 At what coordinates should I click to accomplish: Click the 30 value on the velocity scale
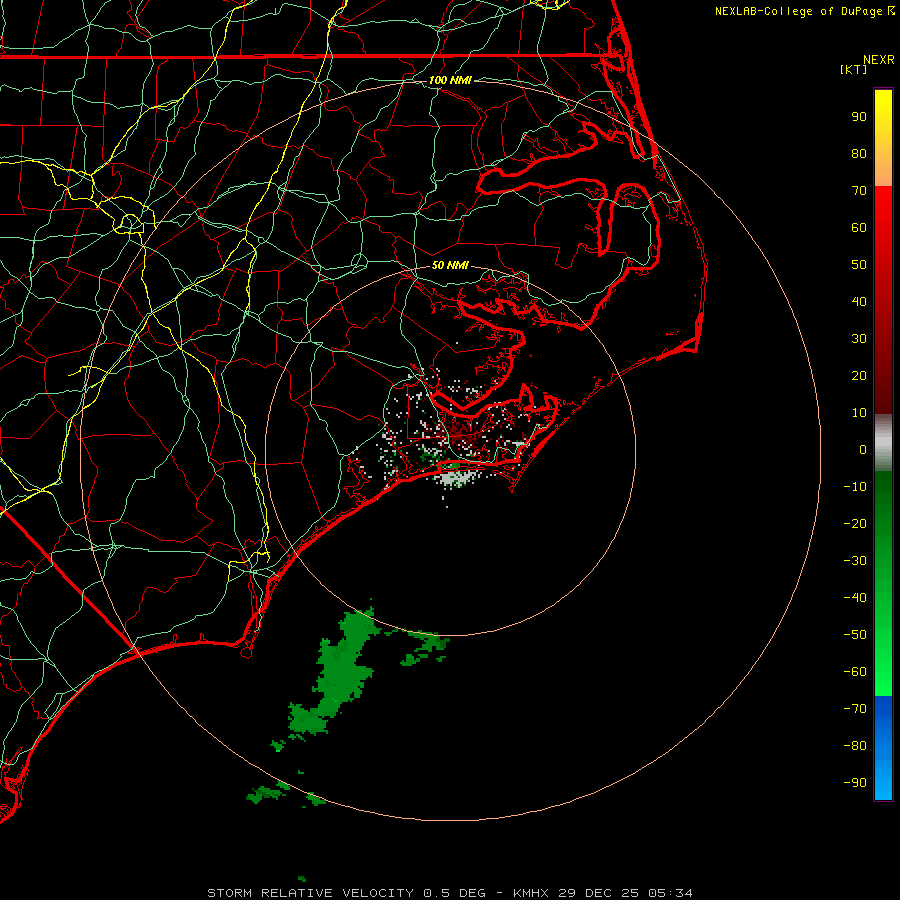(859, 339)
